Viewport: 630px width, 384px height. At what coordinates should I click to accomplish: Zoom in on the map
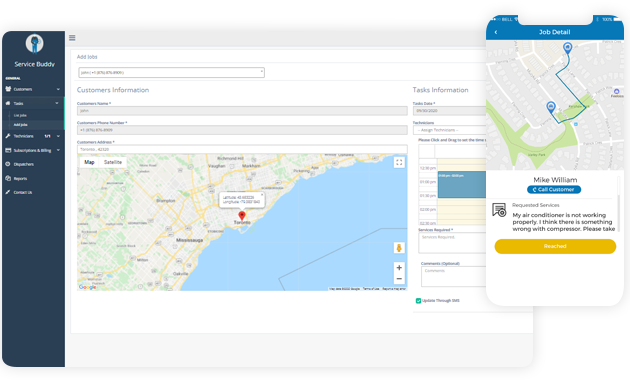[x=399, y=268]
